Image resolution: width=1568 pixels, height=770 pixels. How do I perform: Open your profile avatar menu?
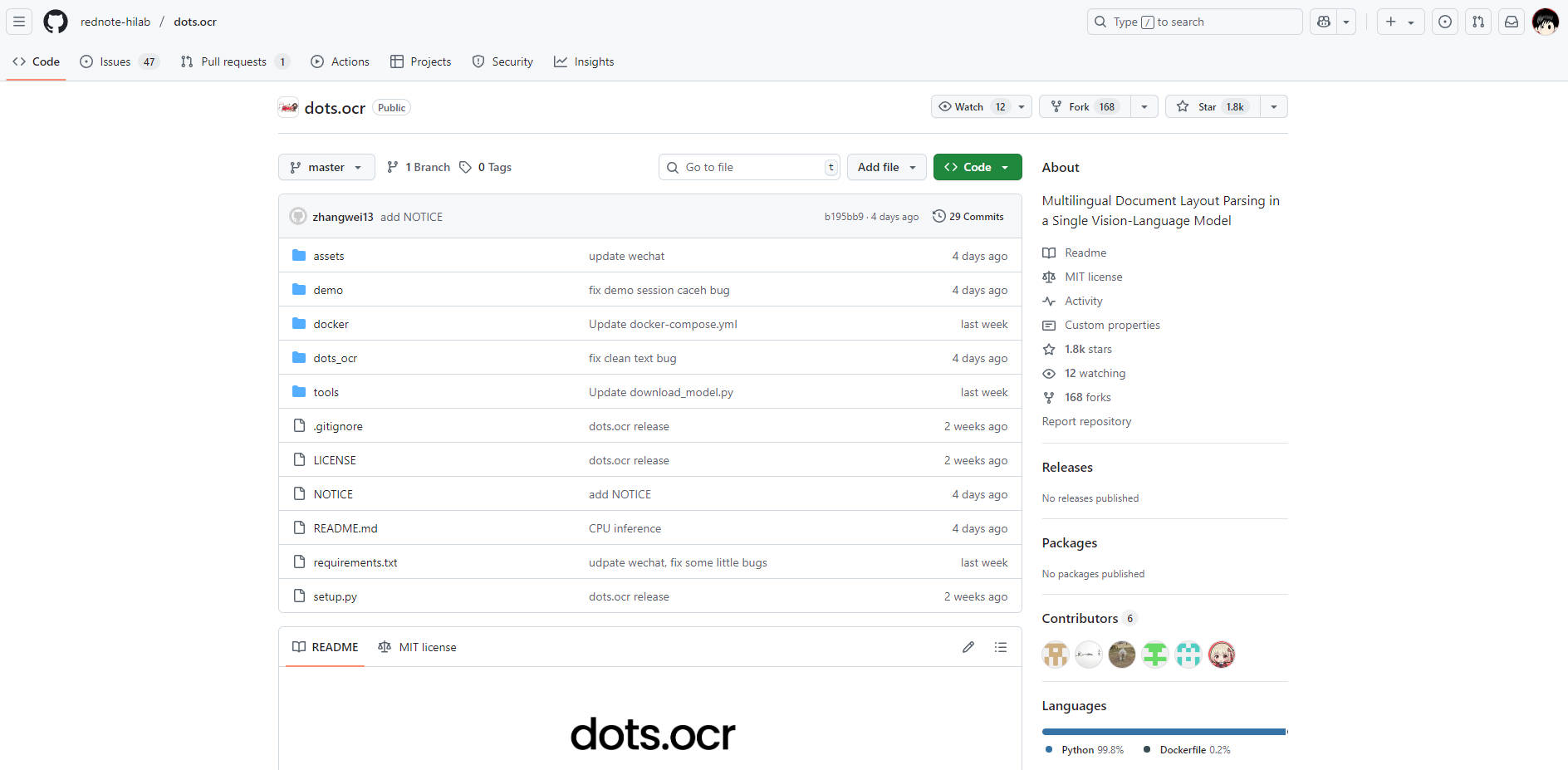coord(1546,22)
